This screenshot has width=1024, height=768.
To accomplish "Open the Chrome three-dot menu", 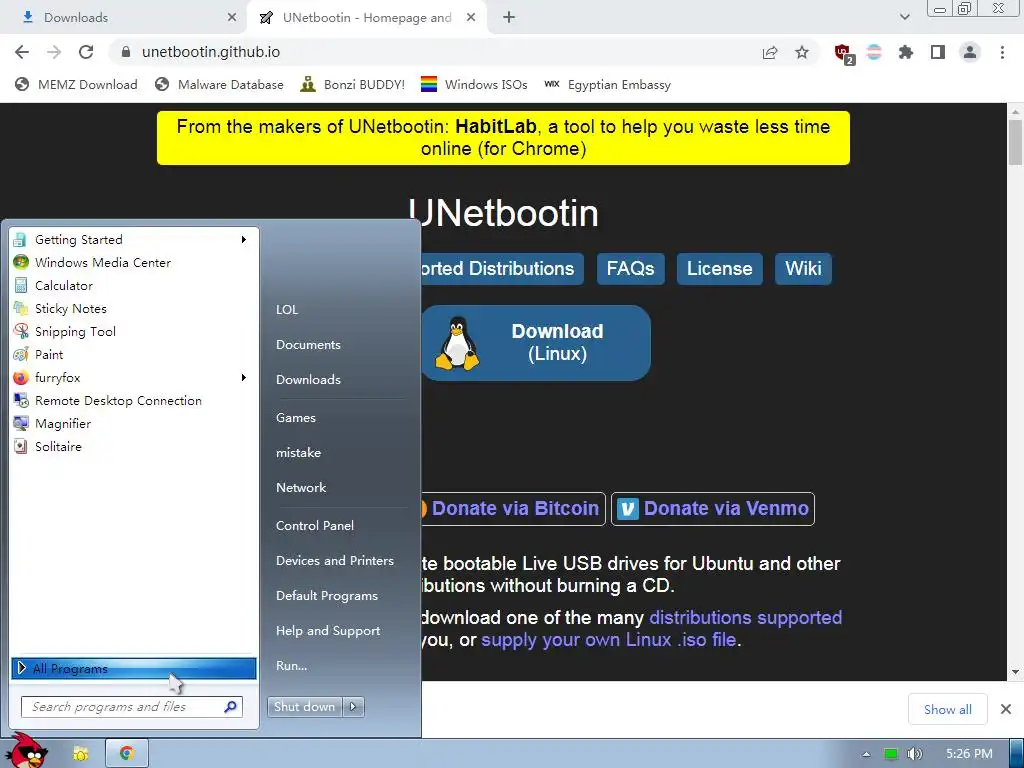I will tap(1002, 52).
